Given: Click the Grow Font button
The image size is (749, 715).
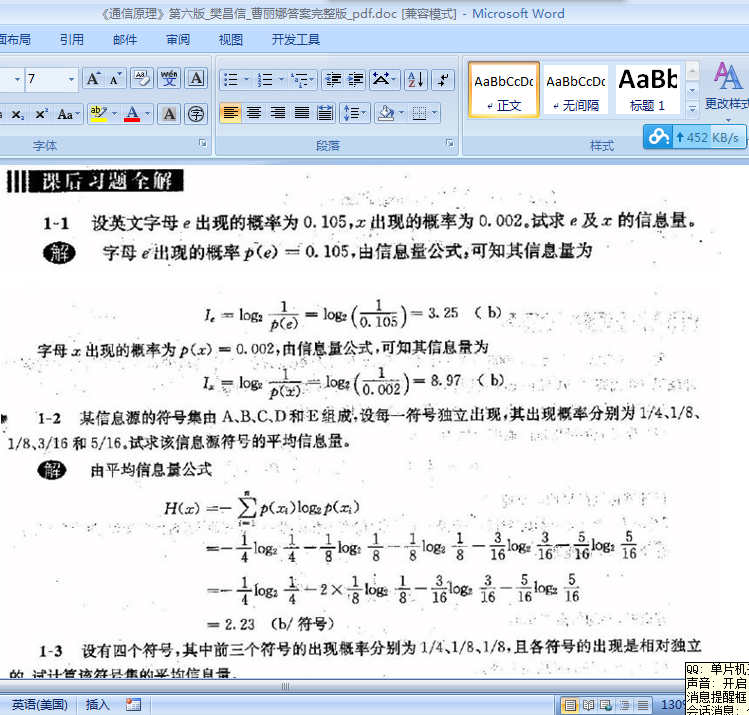Looking at the screenshot, I should pyautogui.click(x=93, y=79).
